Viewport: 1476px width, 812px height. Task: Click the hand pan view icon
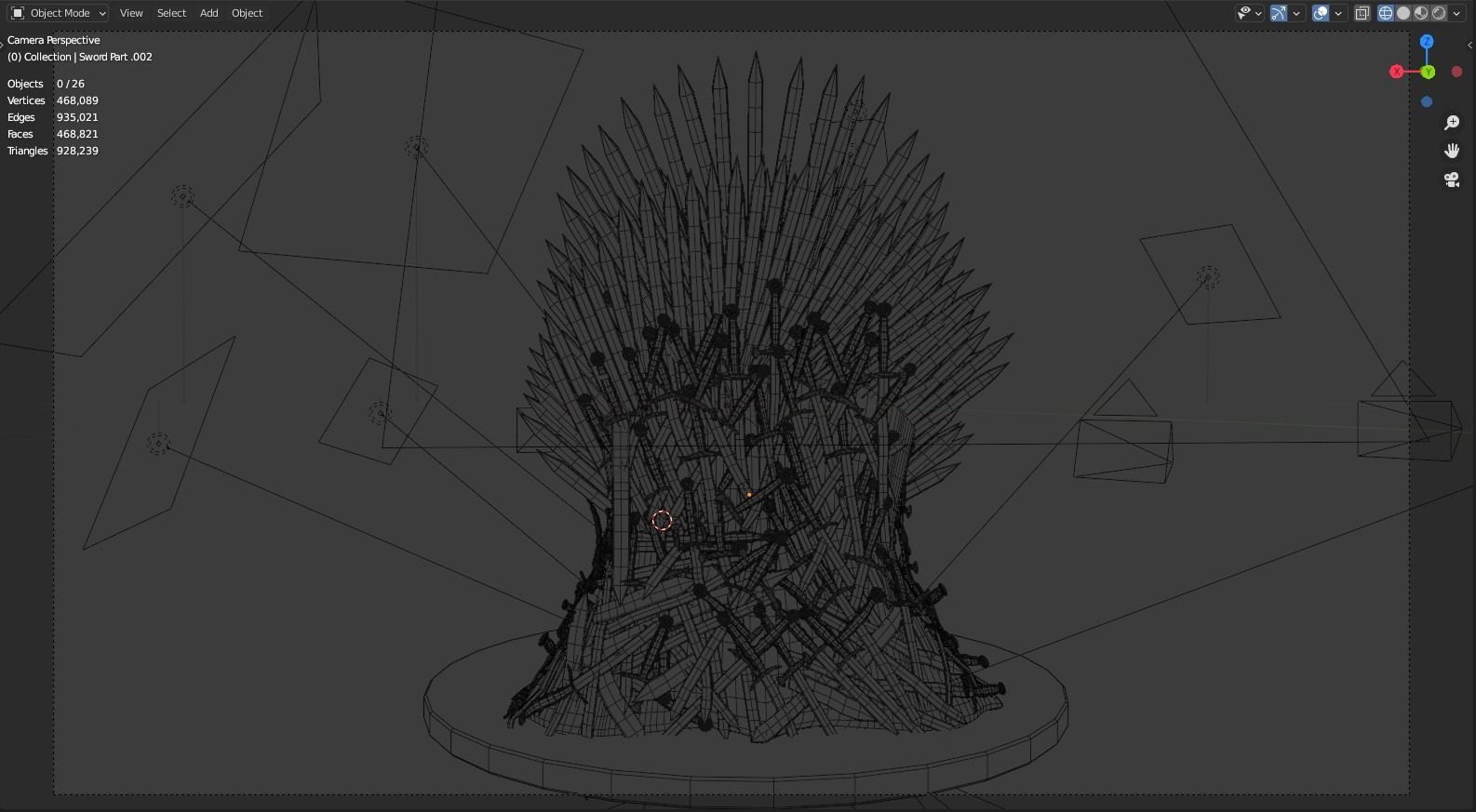tap(1452, 151)
